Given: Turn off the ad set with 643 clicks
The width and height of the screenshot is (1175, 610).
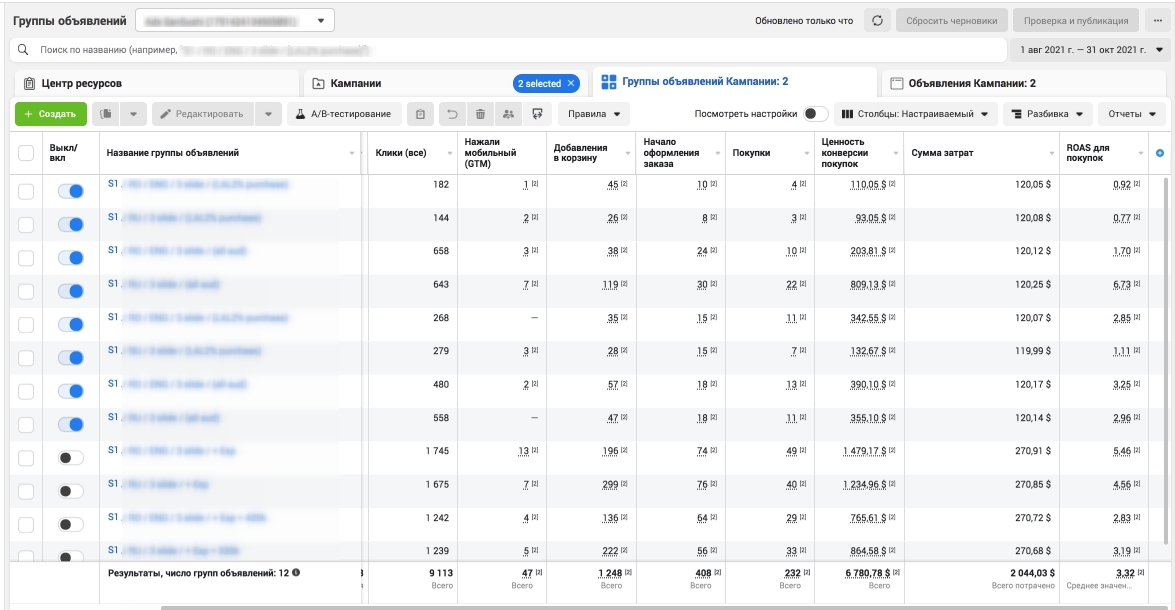Looking at the screenshot, I should coord(70,291).
